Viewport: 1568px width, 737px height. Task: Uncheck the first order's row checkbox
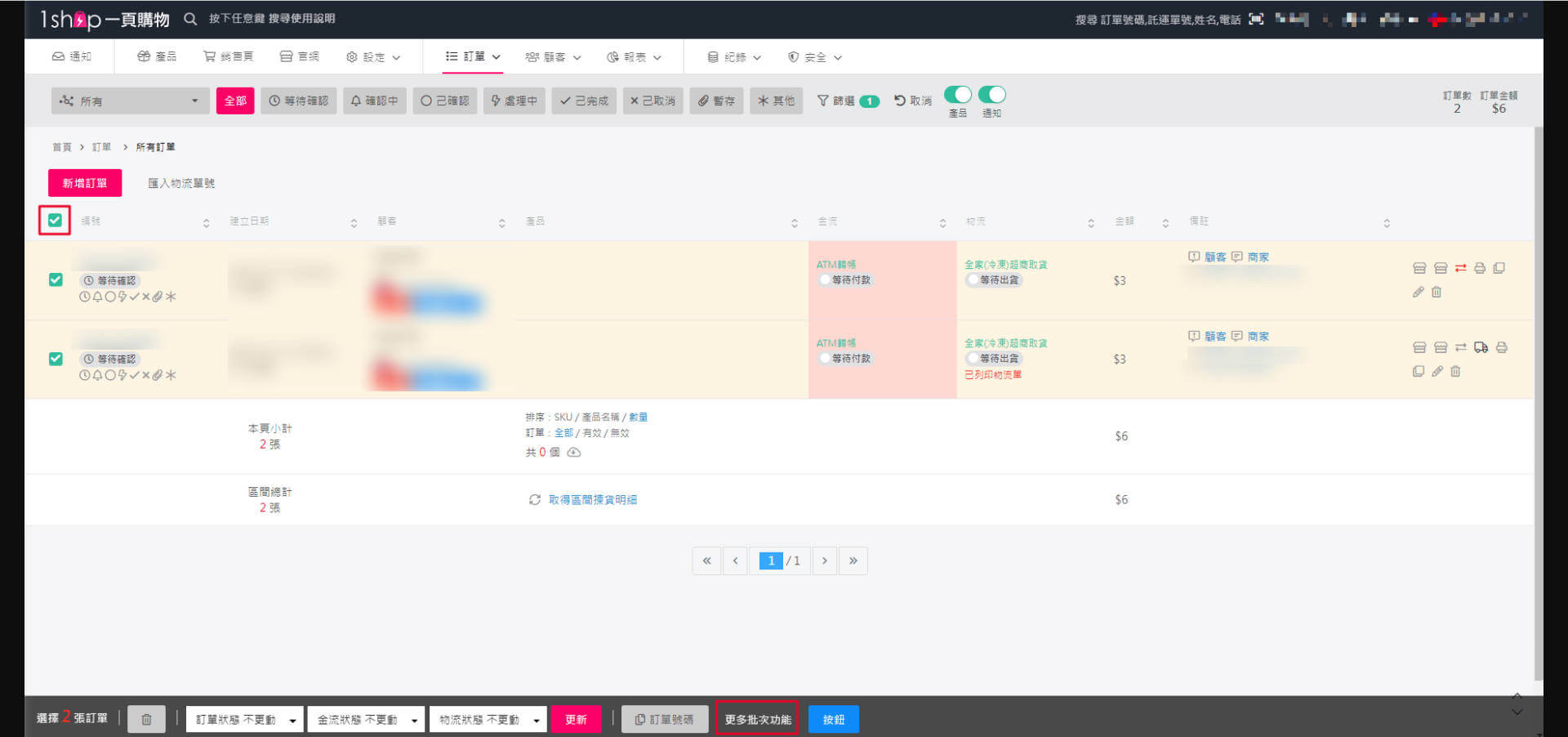click(55, 279)
